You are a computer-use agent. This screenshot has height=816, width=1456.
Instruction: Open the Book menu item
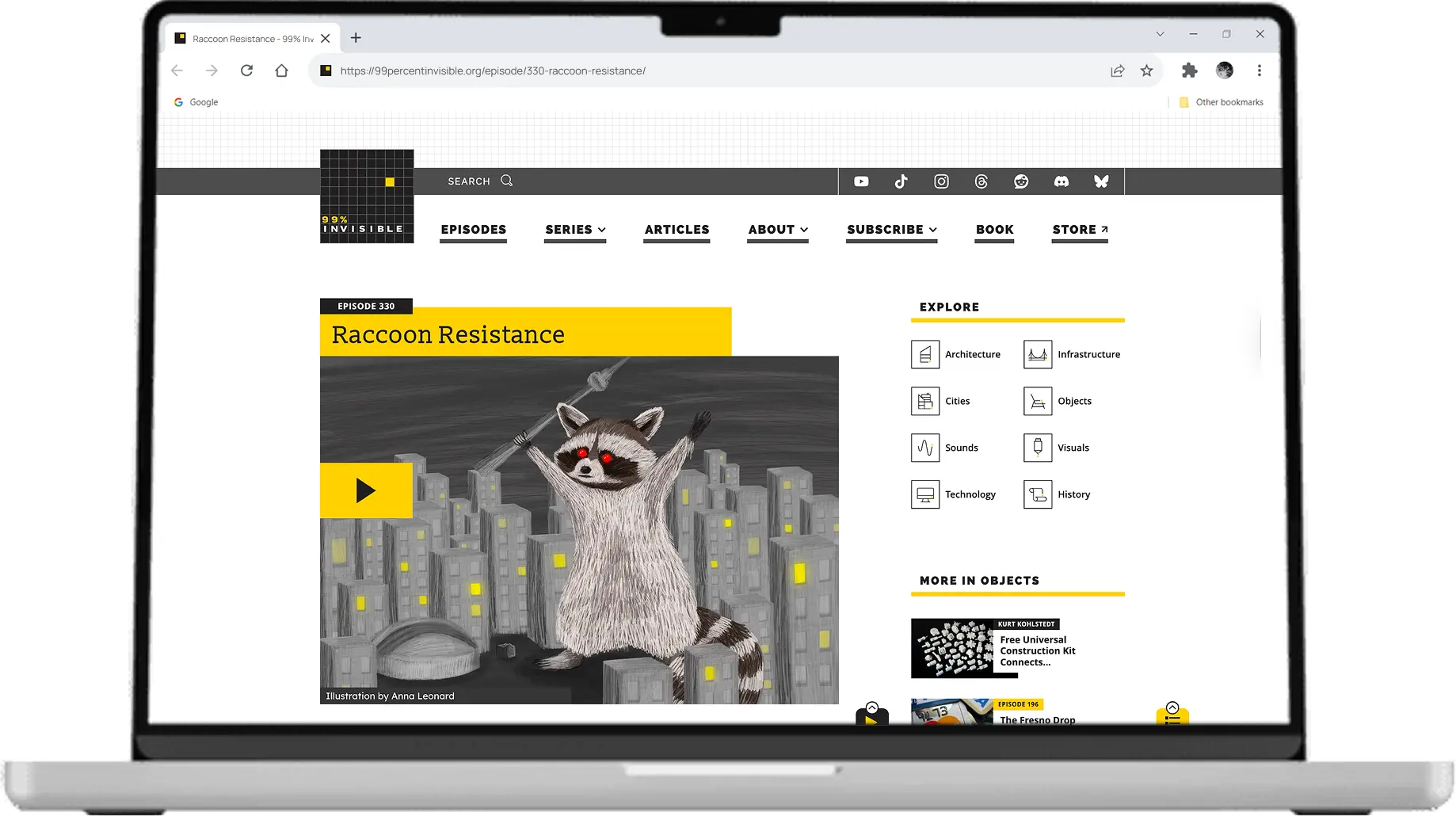(x=994, y=230)
